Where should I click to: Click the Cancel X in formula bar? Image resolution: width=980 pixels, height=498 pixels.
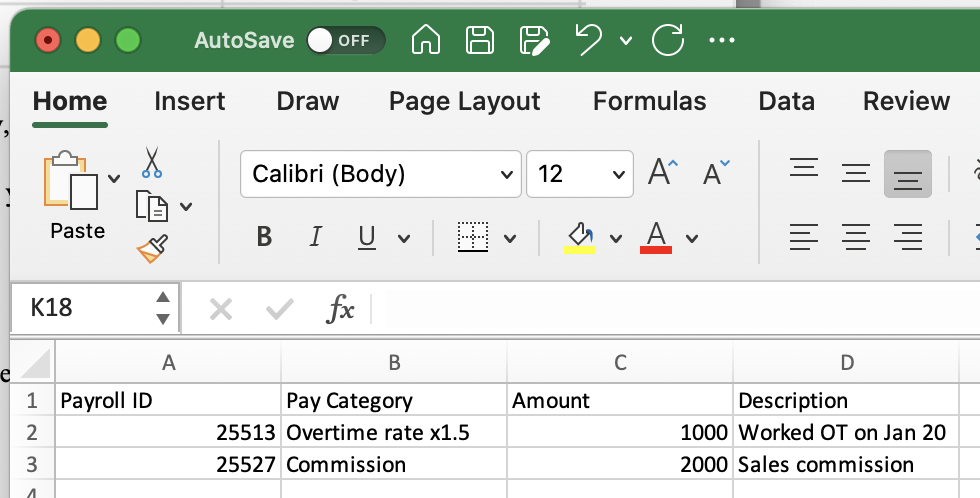tap(221, 309)
